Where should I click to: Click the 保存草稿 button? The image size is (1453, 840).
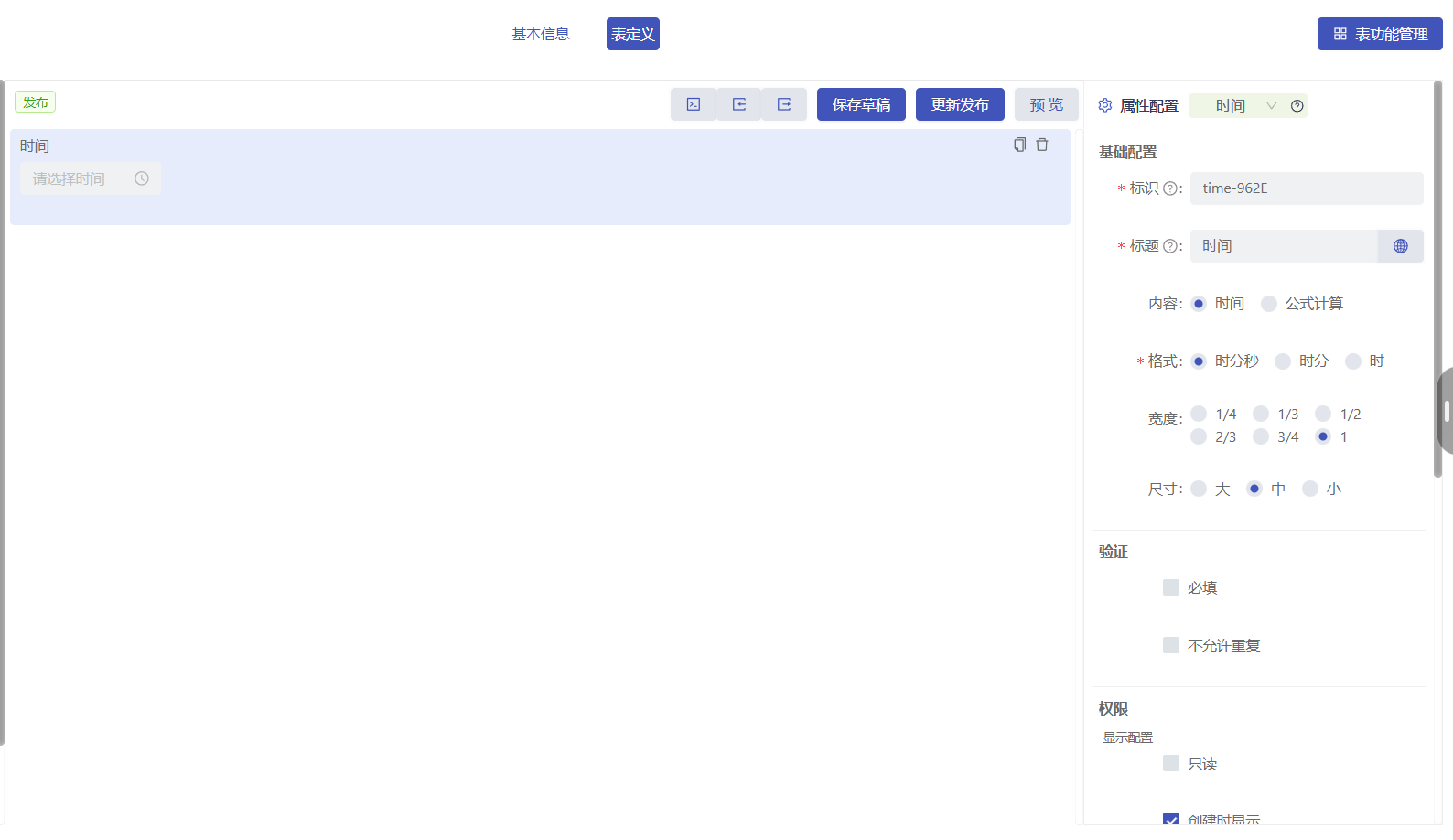[x=861, y=104]
